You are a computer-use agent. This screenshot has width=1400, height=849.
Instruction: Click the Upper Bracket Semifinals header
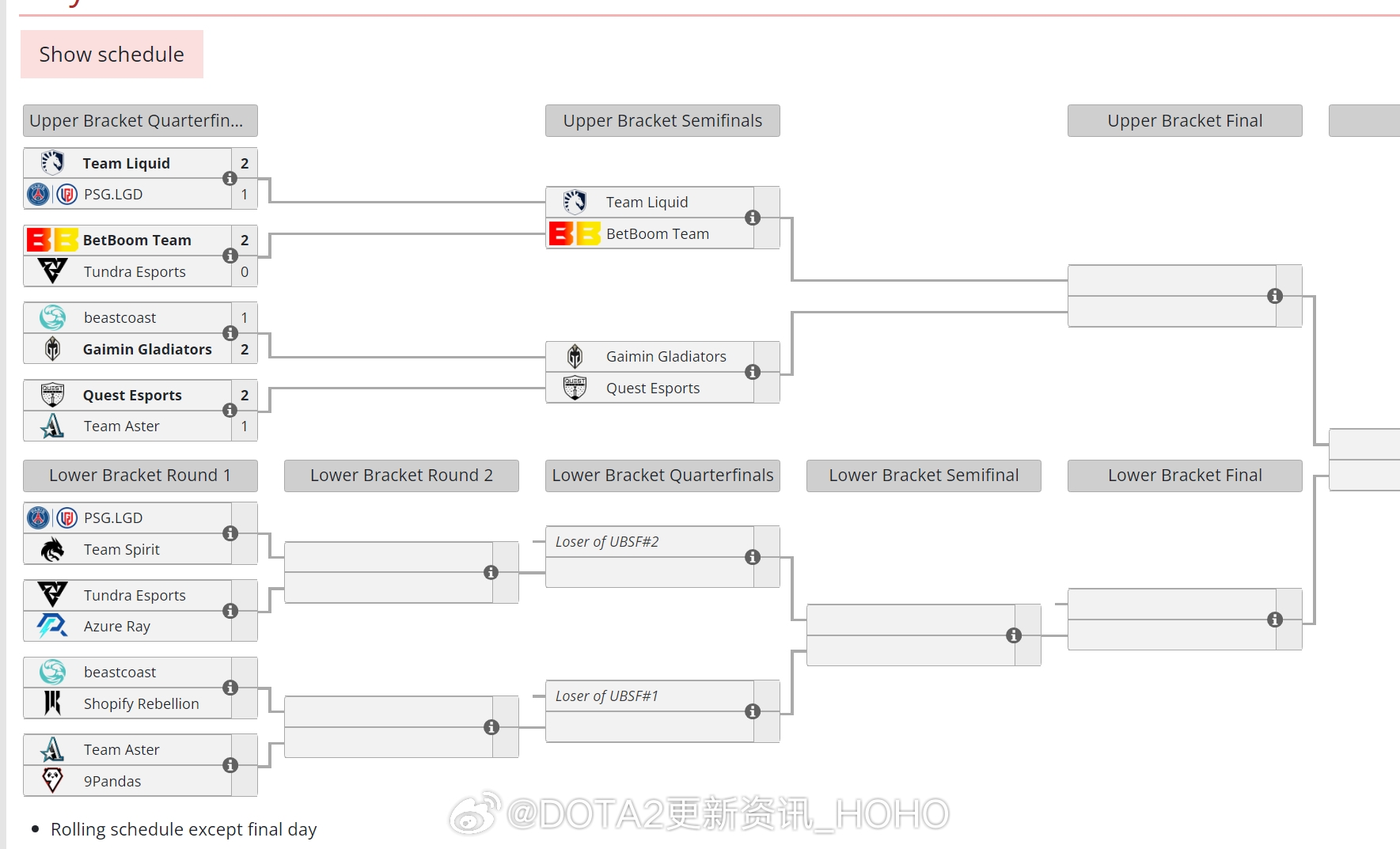[x=662, y=121]
